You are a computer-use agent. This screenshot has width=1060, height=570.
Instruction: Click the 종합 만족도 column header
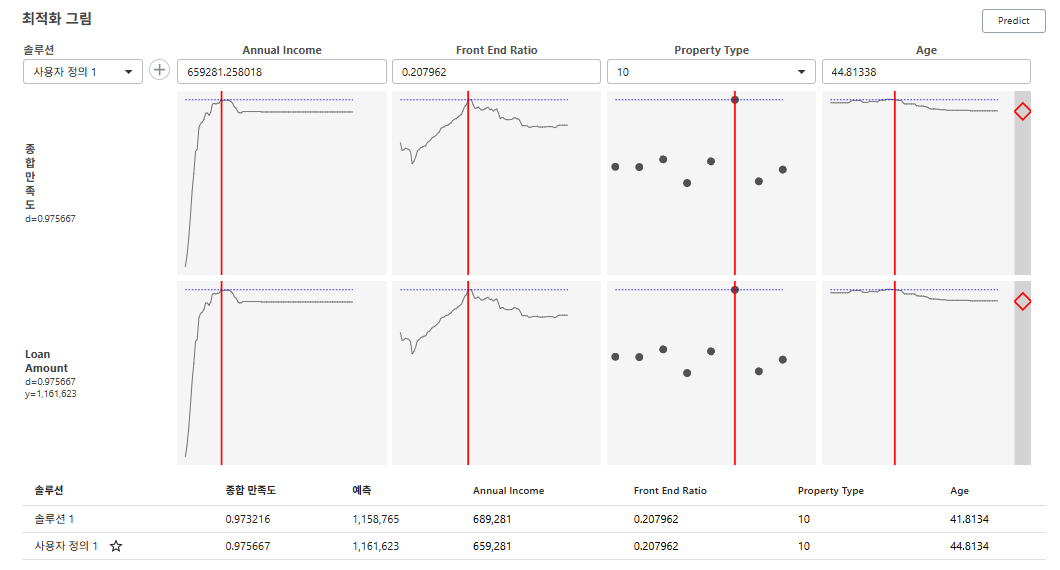pos(250,491)
